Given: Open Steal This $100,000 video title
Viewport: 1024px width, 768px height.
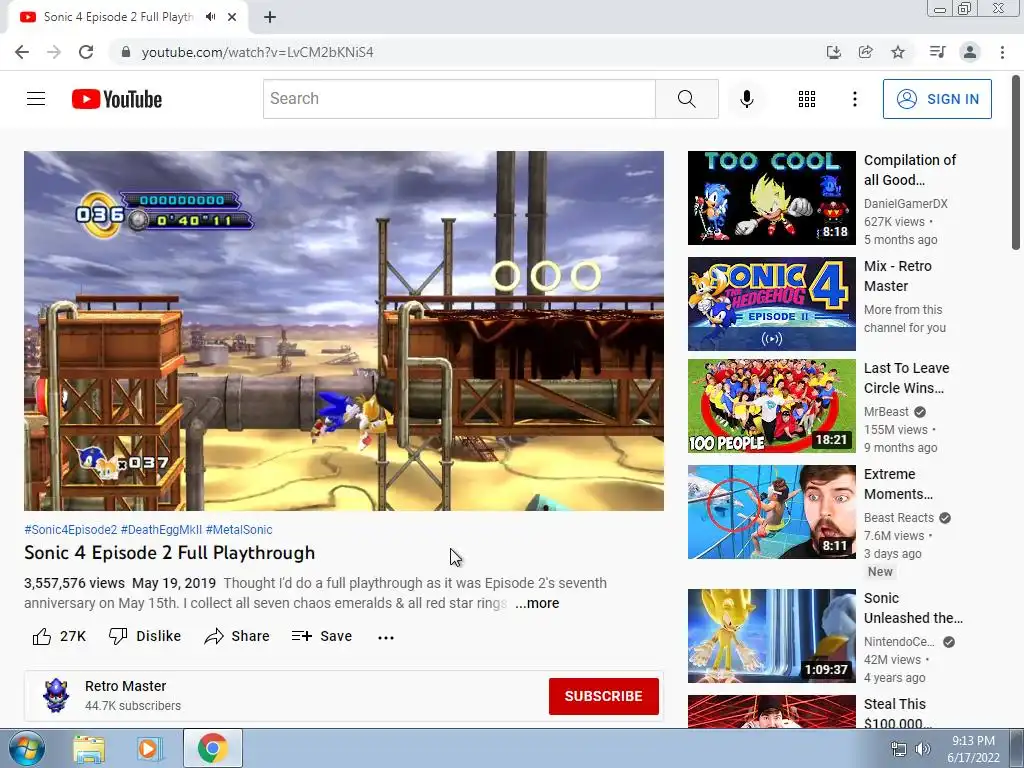Looking at the screenshot, I should 898,714.
